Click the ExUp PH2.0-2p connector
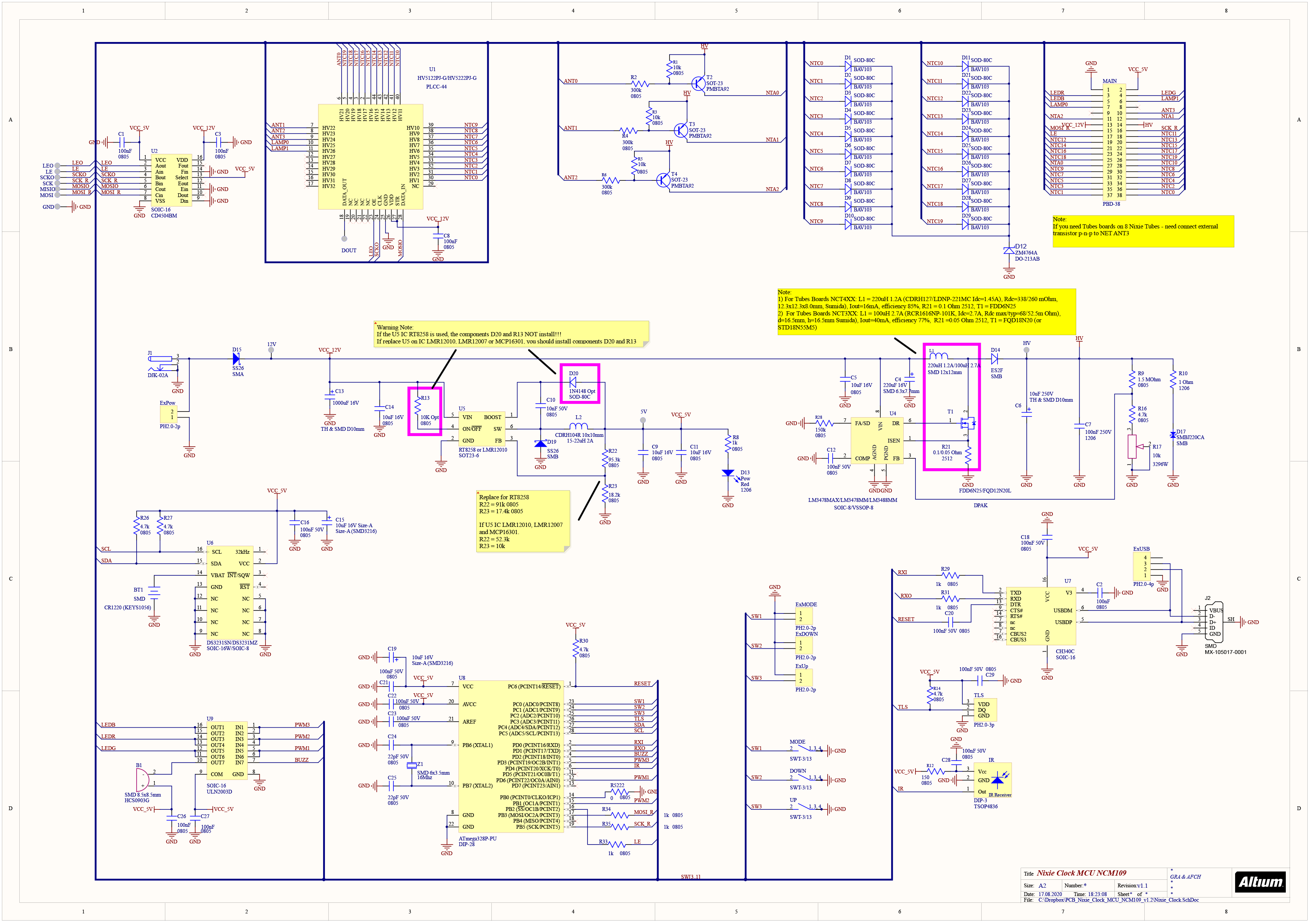1310x924 pixels. coord(803,678)
